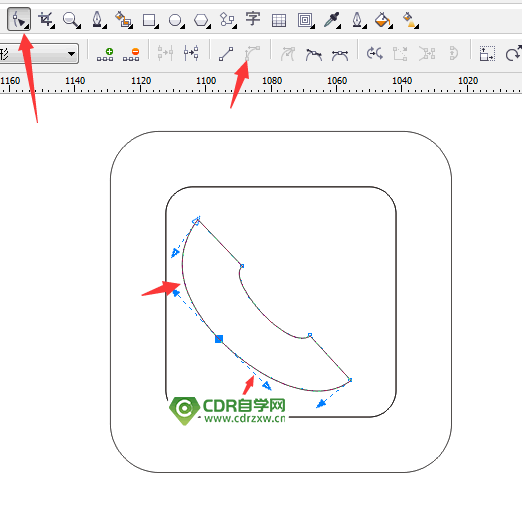Click the Delete Nodes button
522x513 pixels.
point(131,54)
